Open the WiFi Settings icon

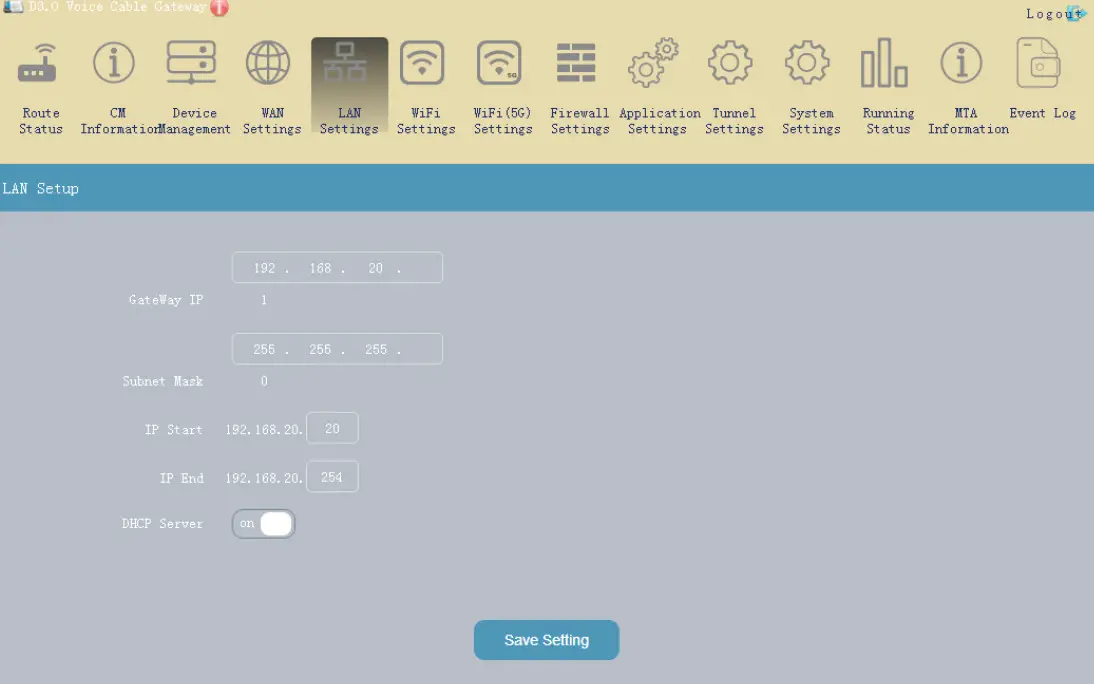pos(422,62)
